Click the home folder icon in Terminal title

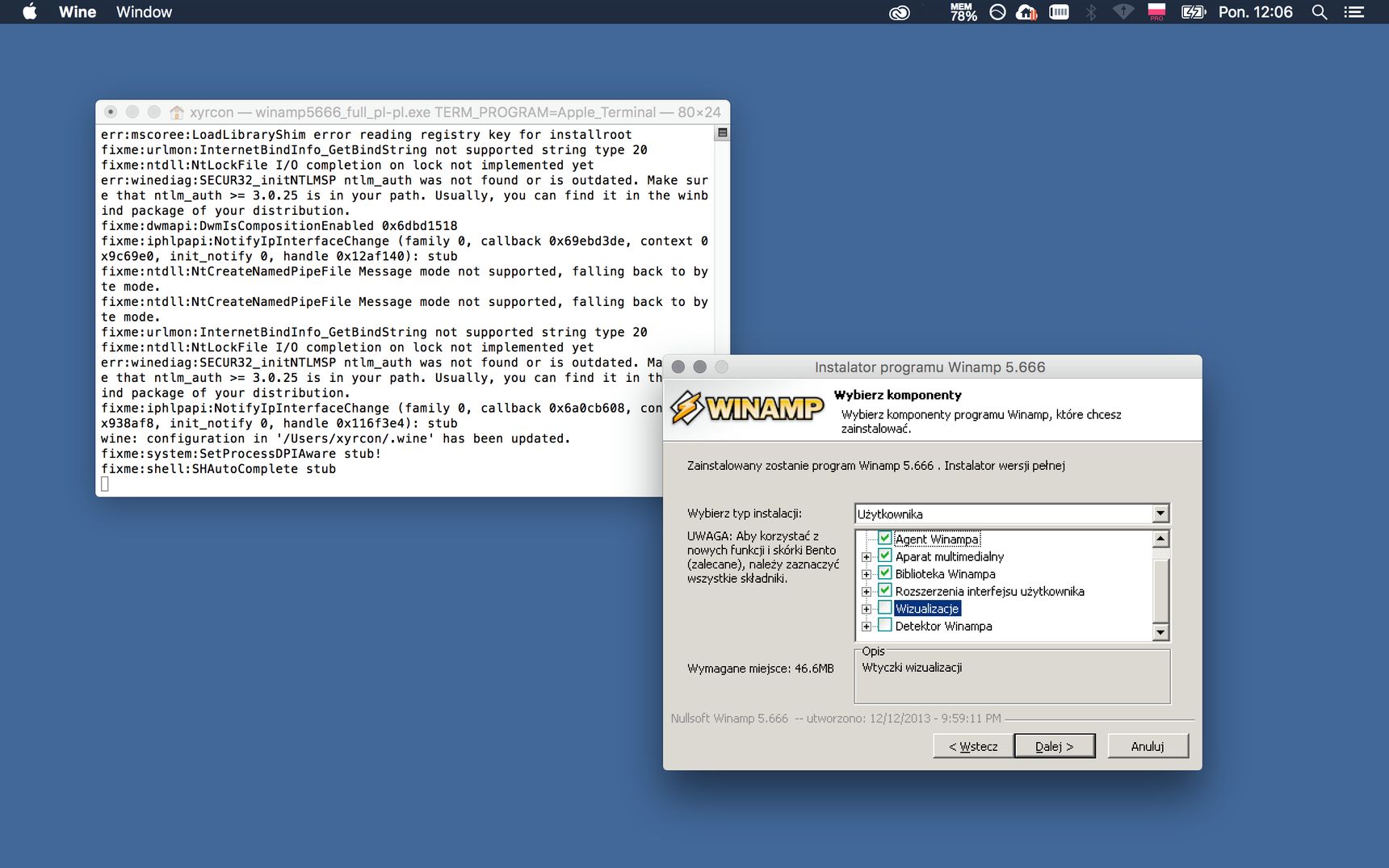(176, 112)
